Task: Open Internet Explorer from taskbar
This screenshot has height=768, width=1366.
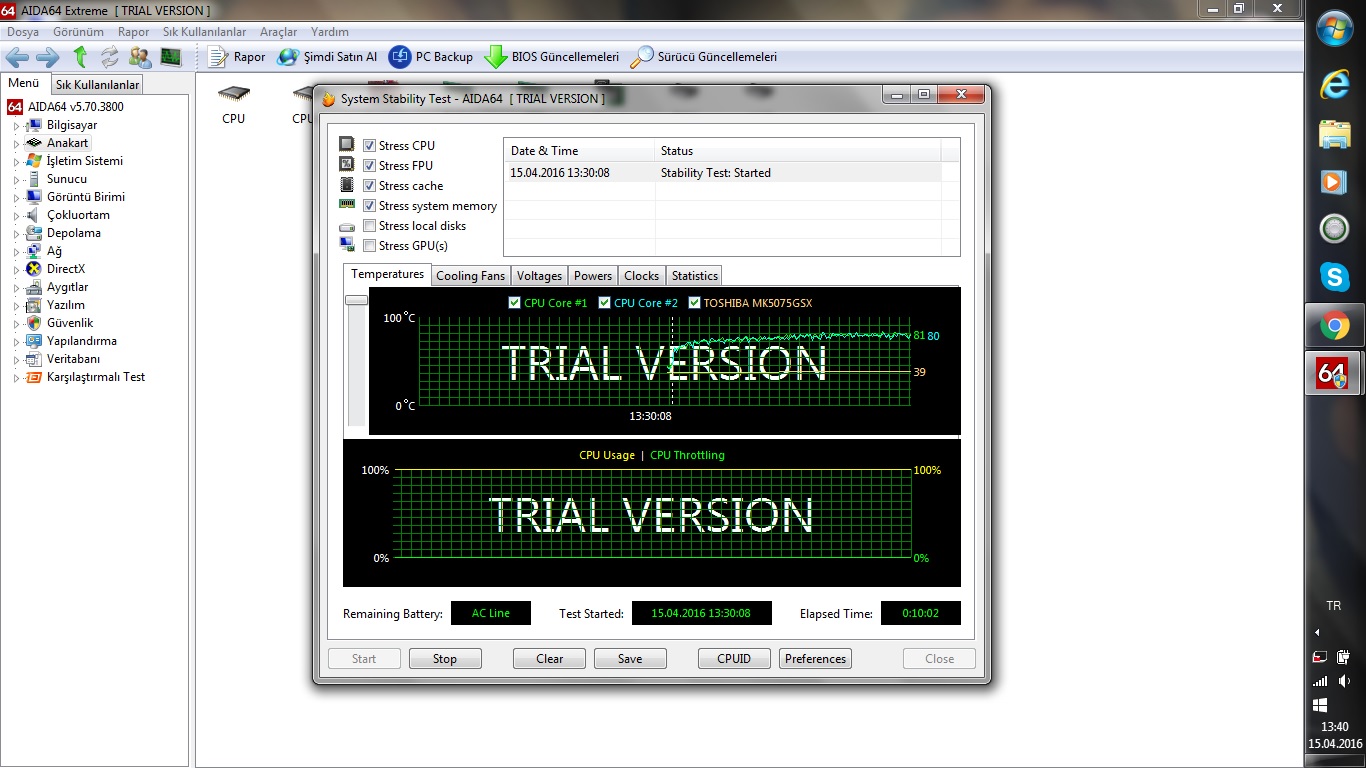Action: click(x=1335, y=85)
